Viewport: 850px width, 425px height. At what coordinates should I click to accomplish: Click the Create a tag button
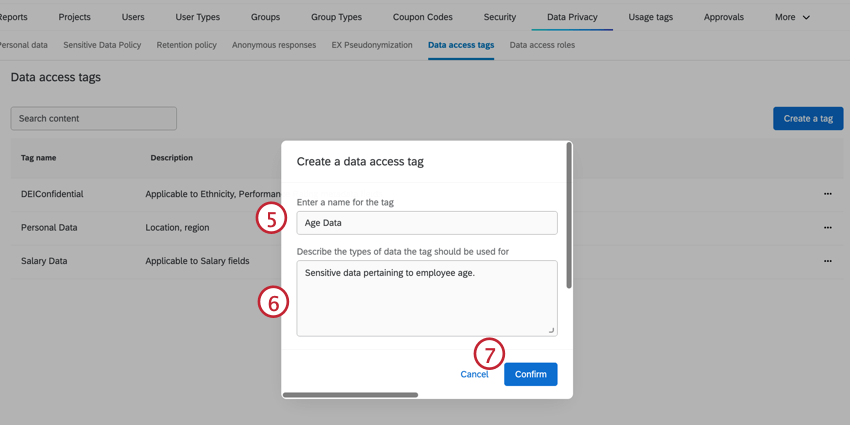tap(807, 118)
